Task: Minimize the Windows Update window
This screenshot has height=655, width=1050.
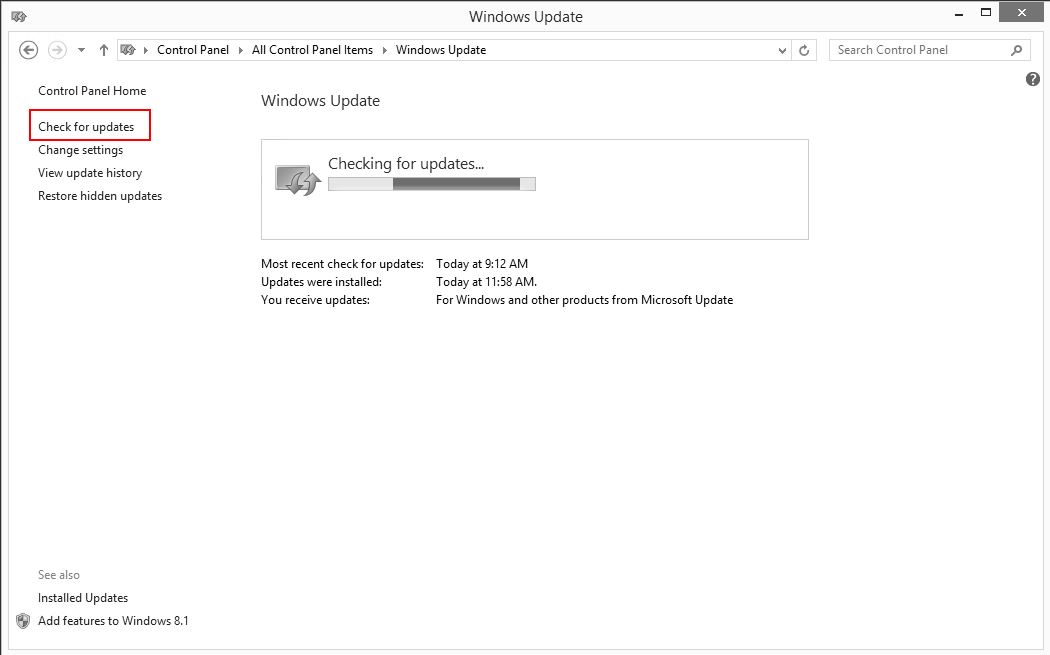Action: [959, 13]
